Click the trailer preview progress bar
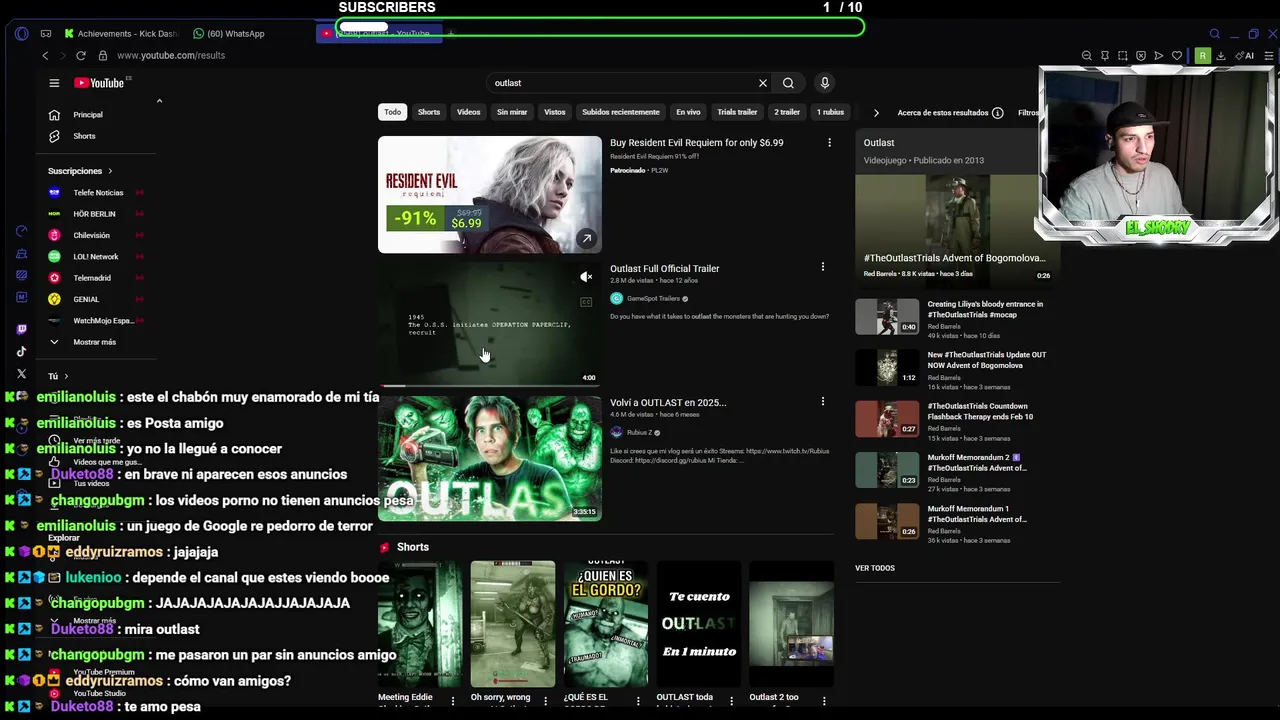The height and width of the screenshot is (720, 1280). point(490,385)
